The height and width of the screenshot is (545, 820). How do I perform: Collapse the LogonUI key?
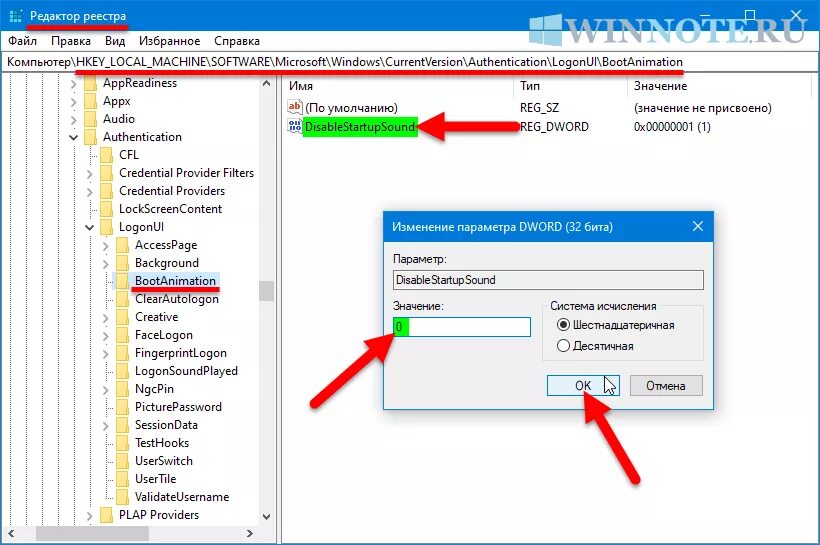(89, 228)
